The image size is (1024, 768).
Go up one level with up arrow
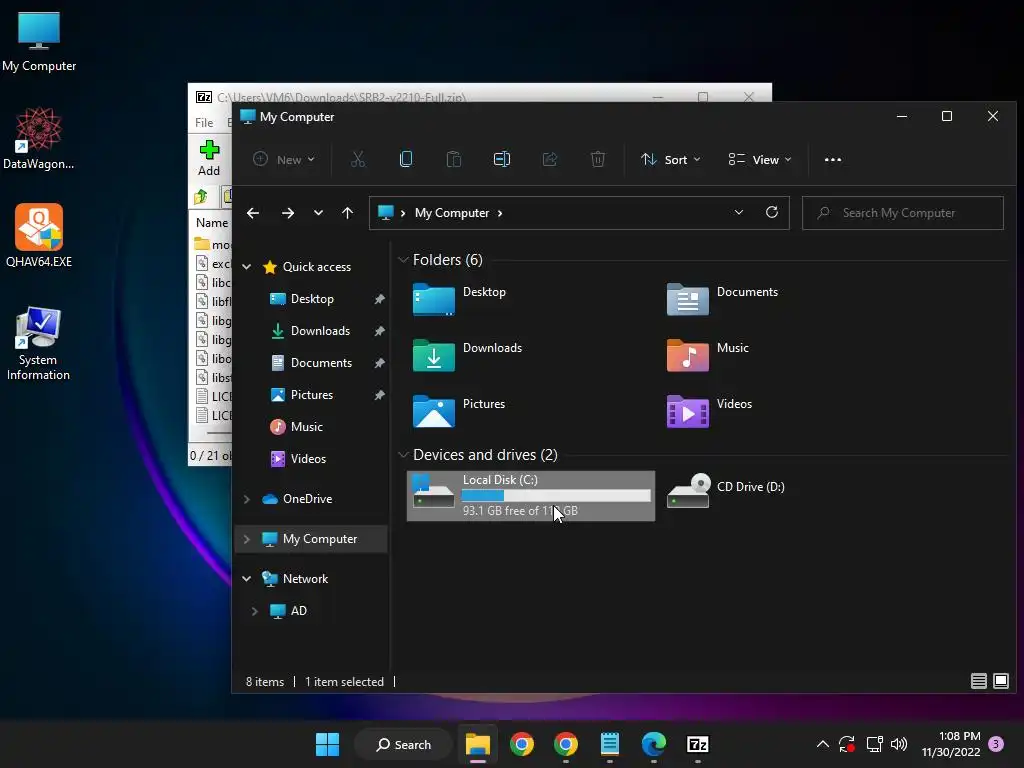point(347,213)
